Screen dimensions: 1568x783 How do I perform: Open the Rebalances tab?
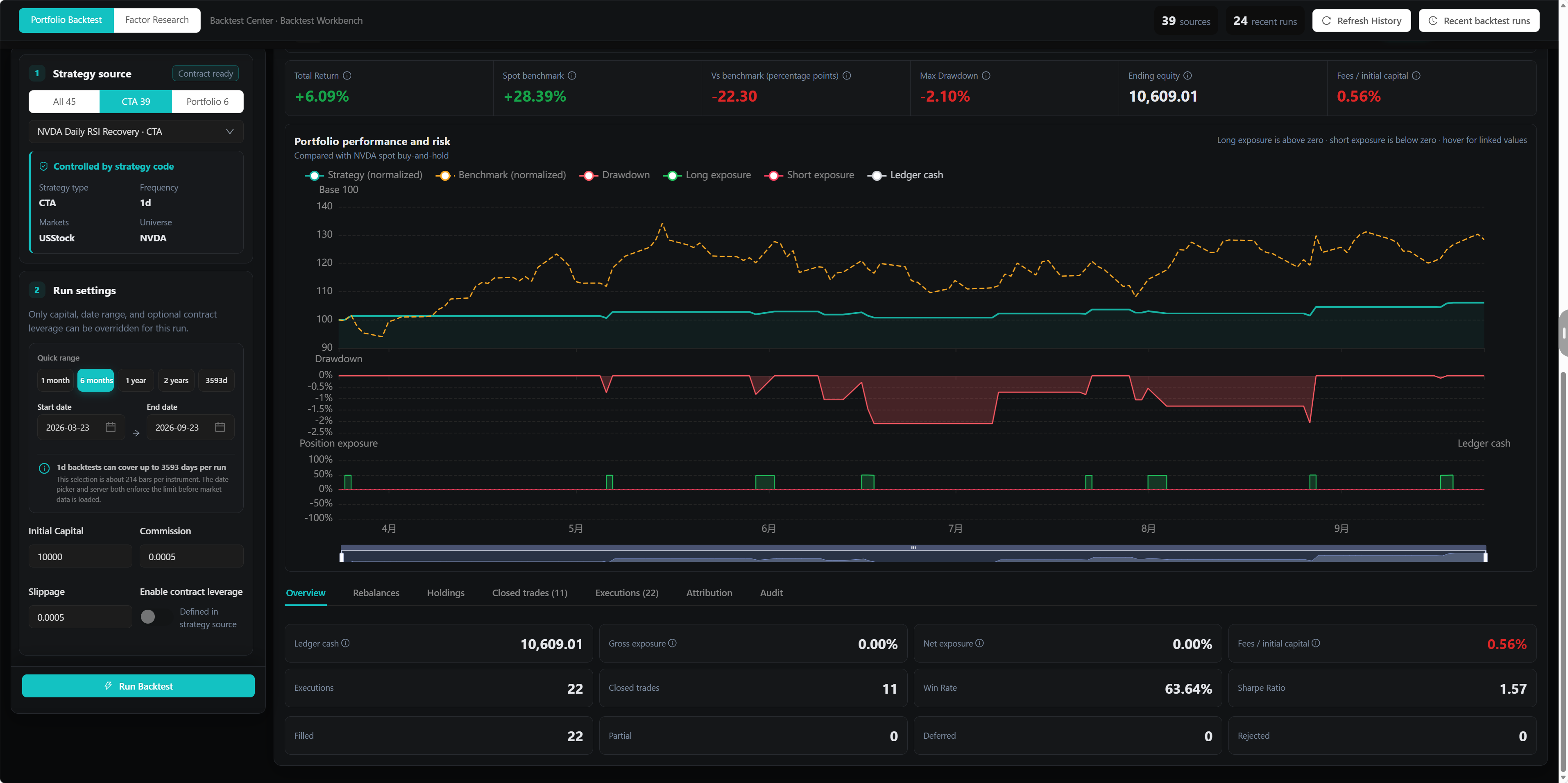pyautogui.click(x=376, y=592)
